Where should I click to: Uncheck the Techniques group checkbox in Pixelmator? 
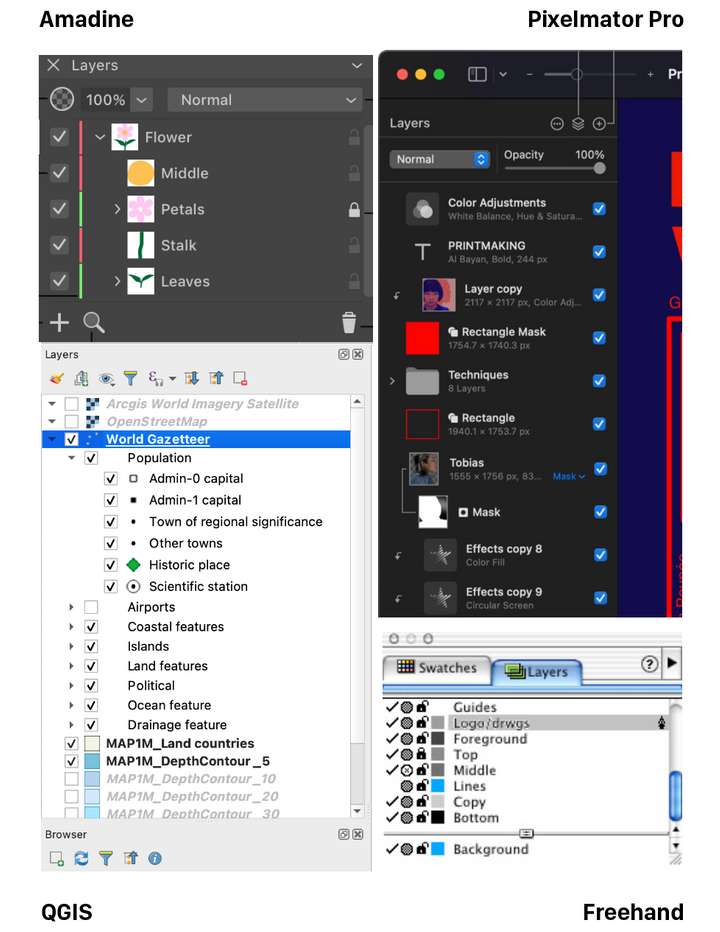coord(599,380)
